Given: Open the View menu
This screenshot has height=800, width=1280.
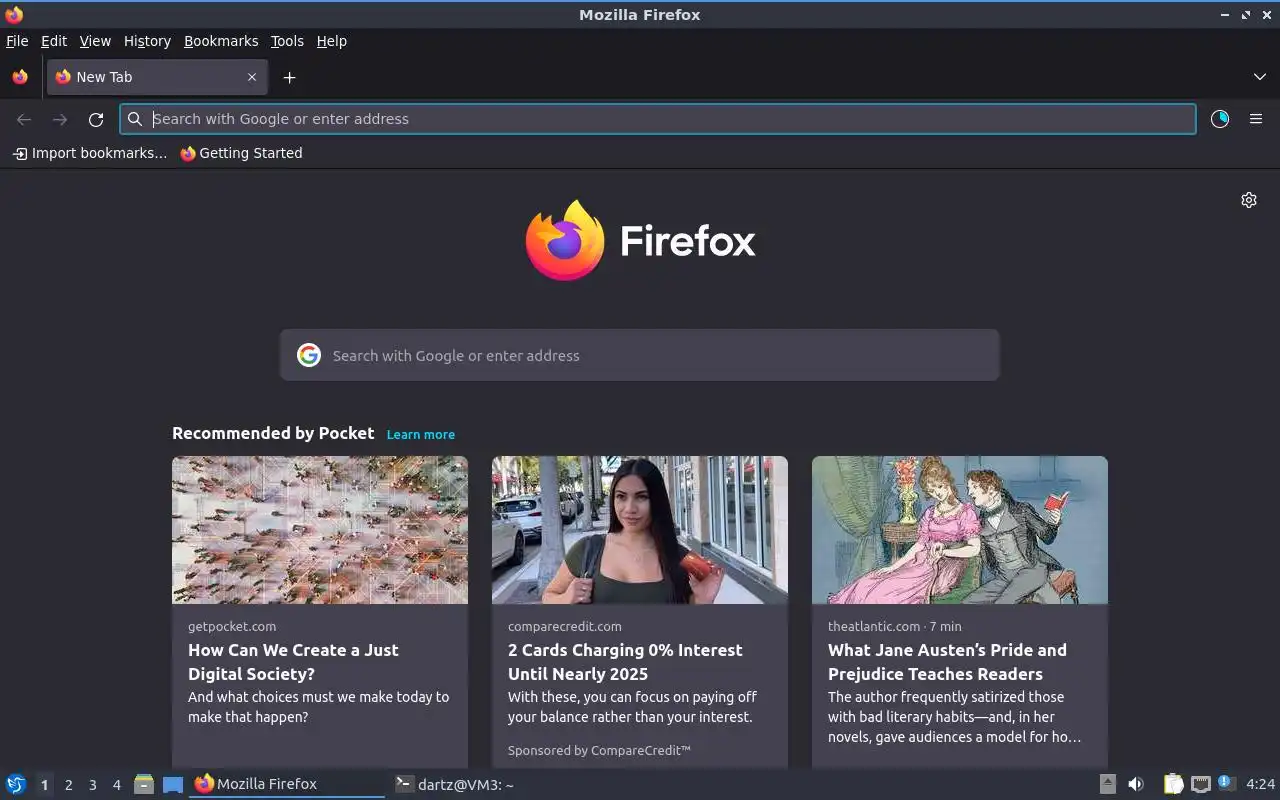Looking at the screenshot, I should point(95,41).
